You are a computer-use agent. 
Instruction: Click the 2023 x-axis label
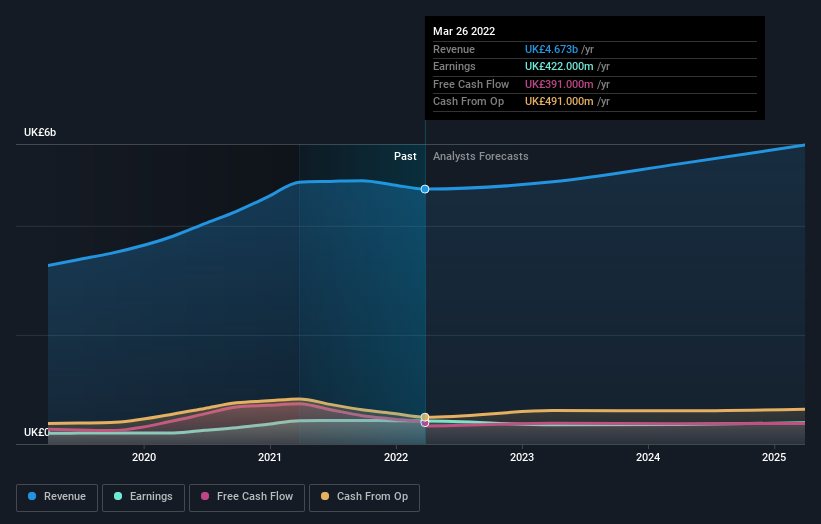click(522, 457)
